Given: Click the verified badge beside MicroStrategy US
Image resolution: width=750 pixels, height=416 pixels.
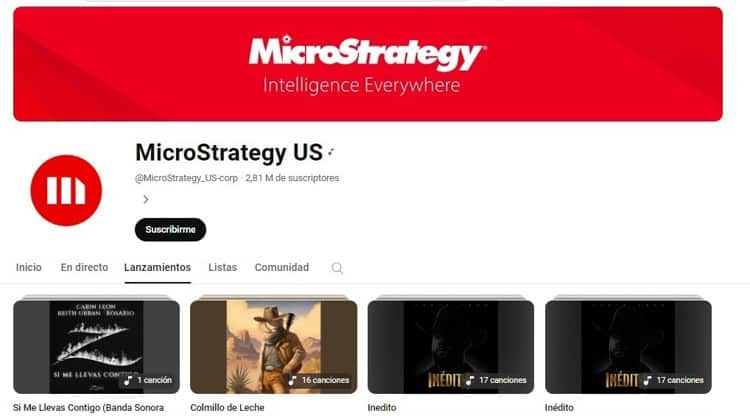Looking at the screenshot, I should (x=331, y=153).
